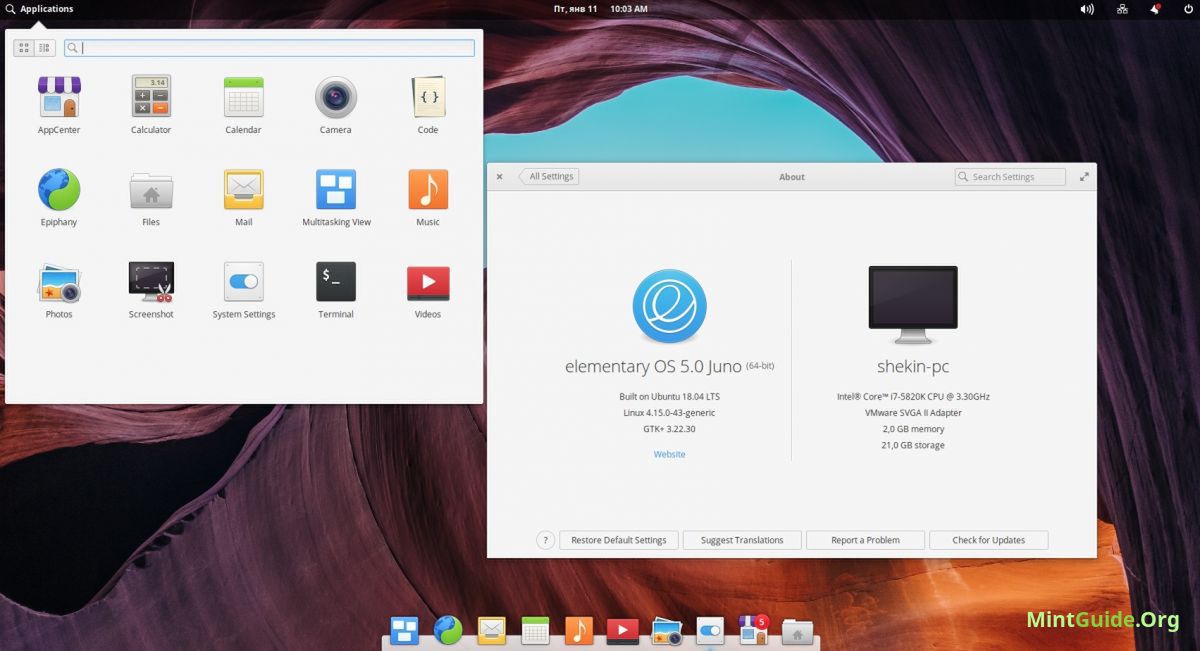The width and height of the screenshot is (1200, 651).
Task: Click the Applications menu in the top panel
Action: tap(39, 9)
